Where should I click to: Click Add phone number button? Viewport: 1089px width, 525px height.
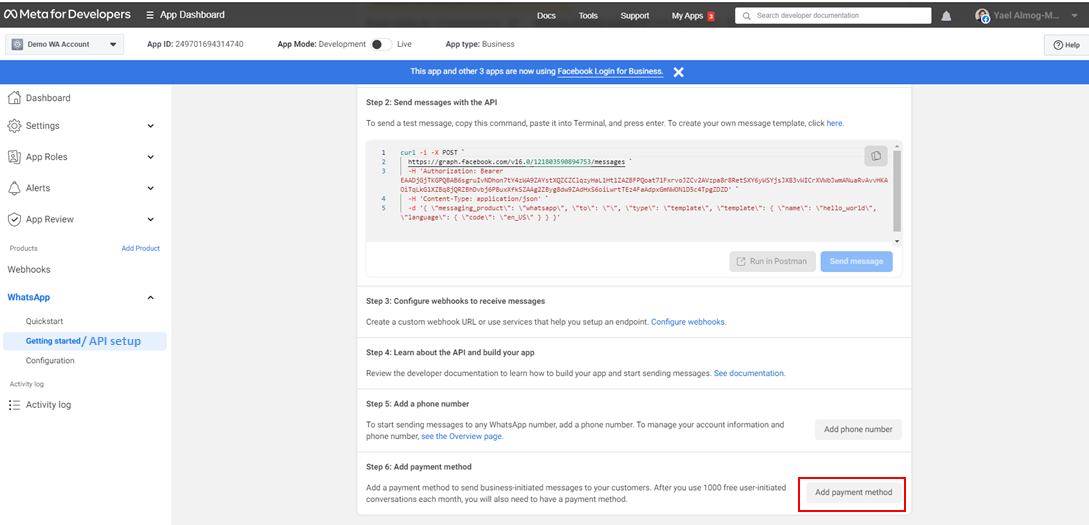point(858,429)
